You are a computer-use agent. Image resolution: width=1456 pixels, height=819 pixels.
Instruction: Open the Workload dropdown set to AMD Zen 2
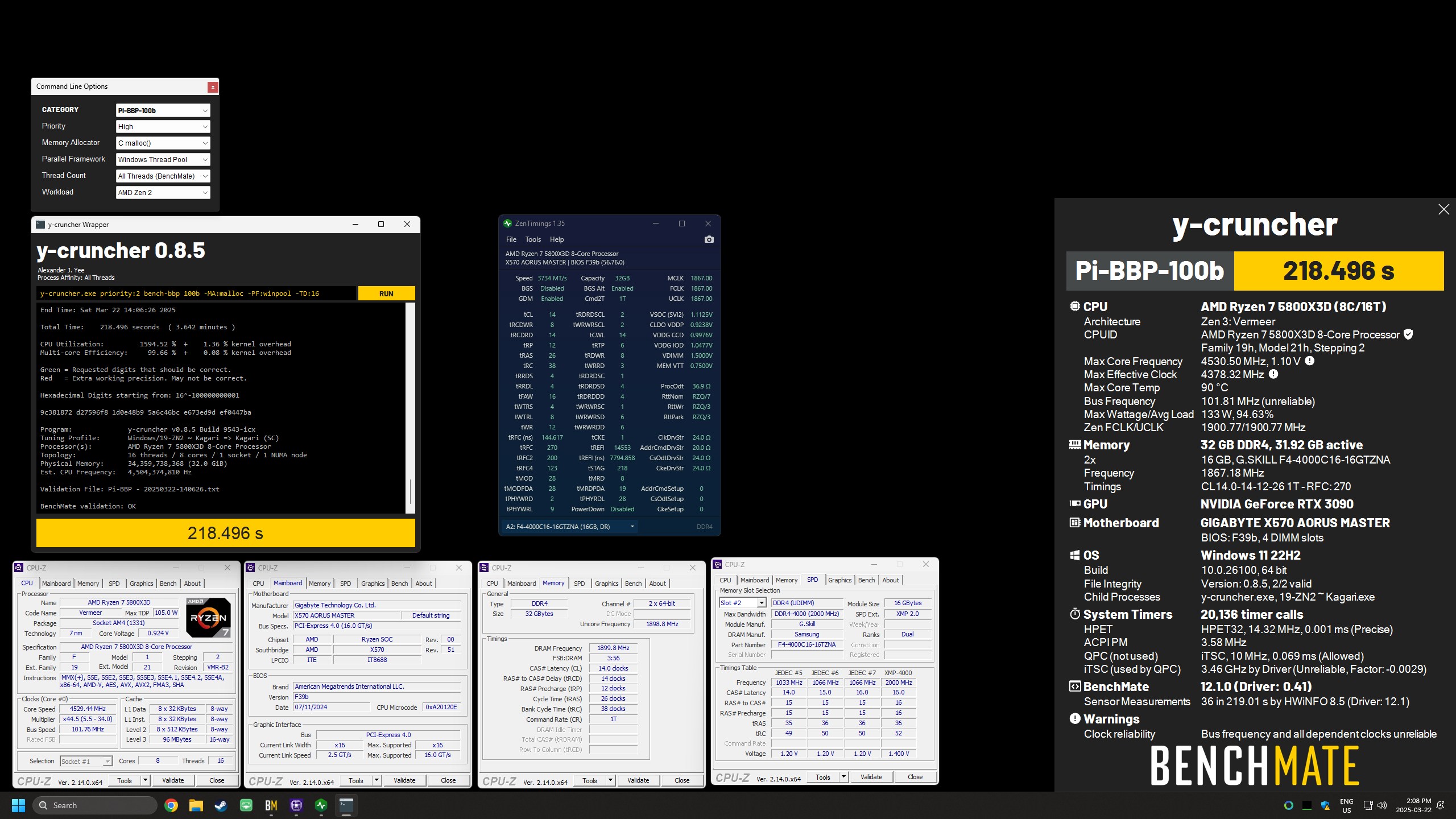(x=163, y=193)
